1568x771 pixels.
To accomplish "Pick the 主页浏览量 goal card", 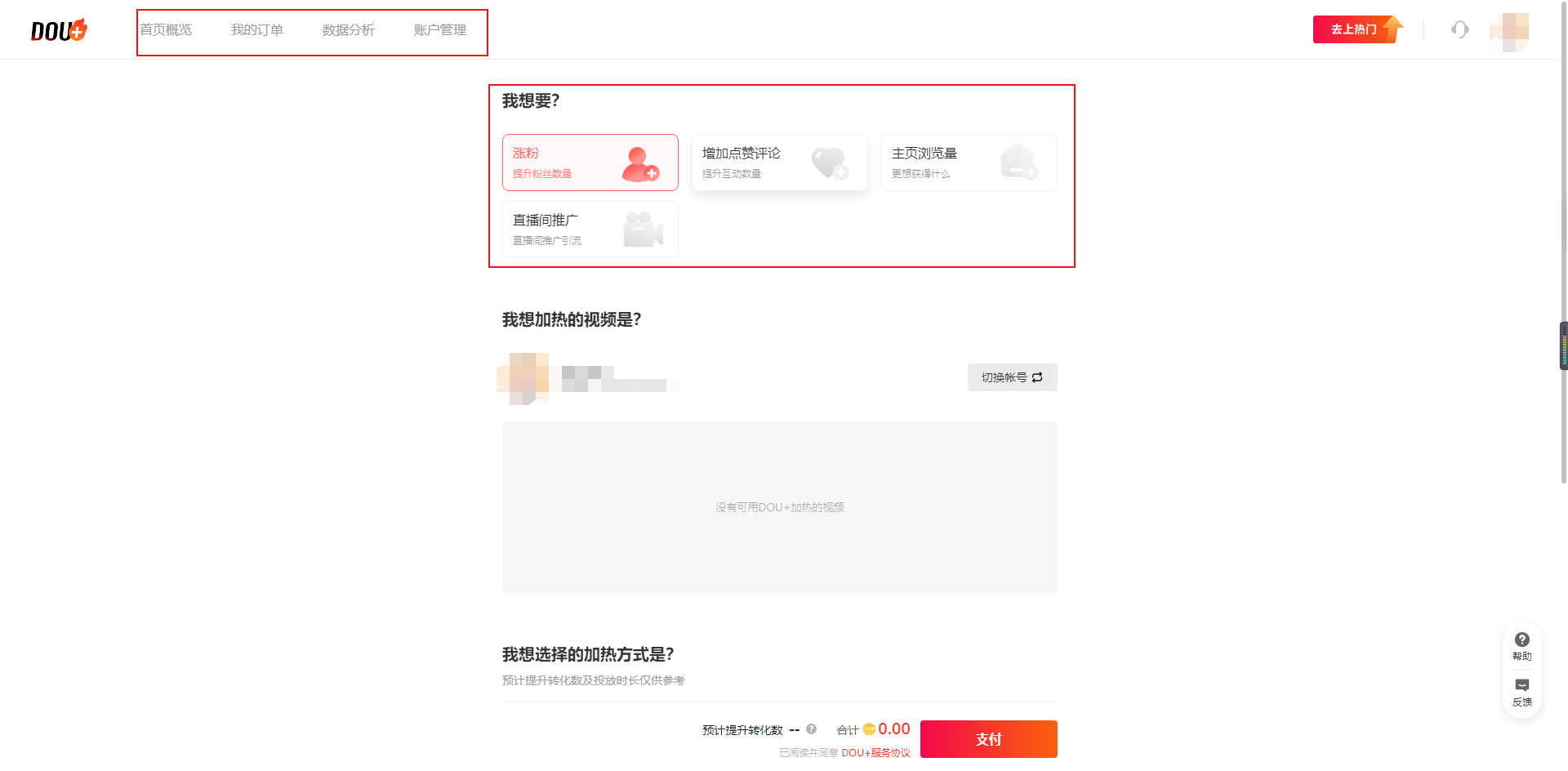I will click(969, 163).
